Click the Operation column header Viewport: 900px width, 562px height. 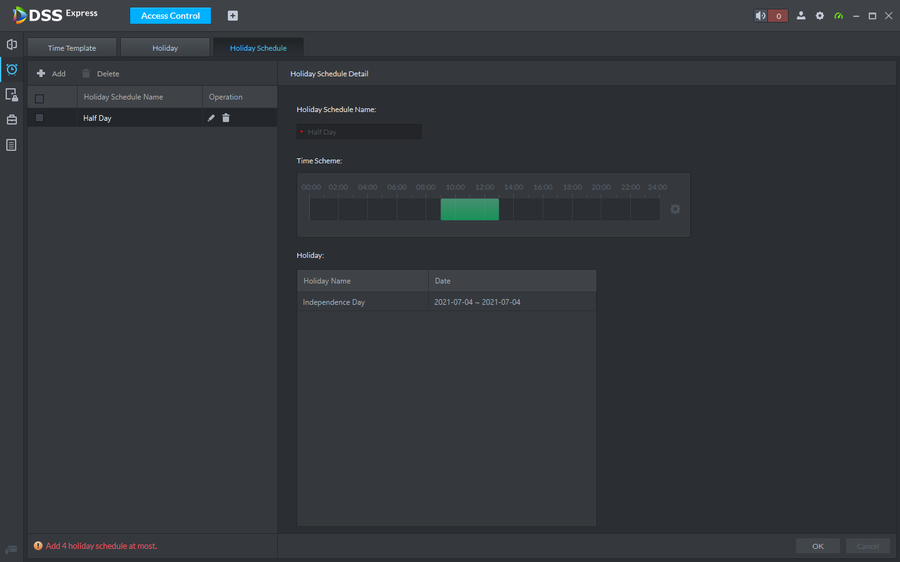click(x=240, y=97)
